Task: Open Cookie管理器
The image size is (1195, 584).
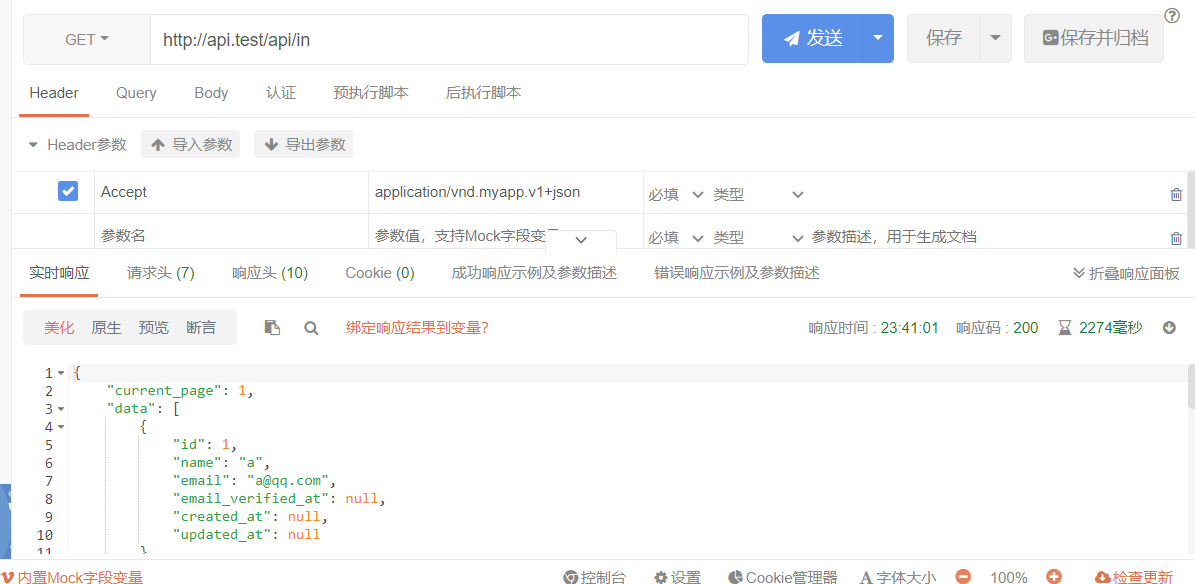Action: pos(783,577)
